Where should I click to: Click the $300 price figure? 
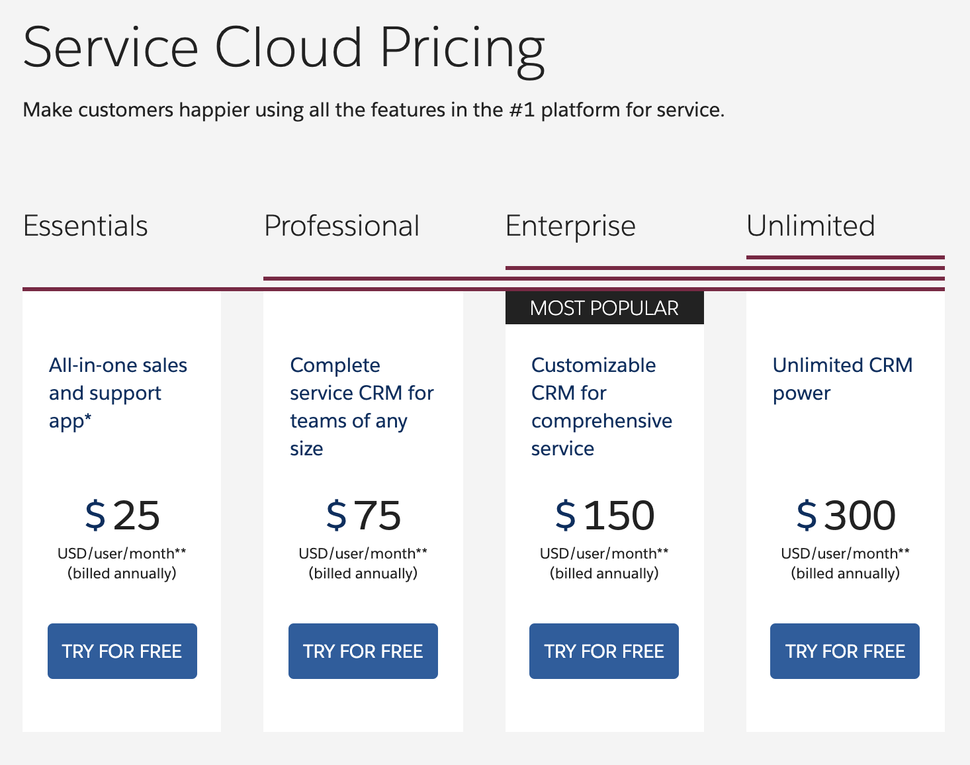(845, 516)
